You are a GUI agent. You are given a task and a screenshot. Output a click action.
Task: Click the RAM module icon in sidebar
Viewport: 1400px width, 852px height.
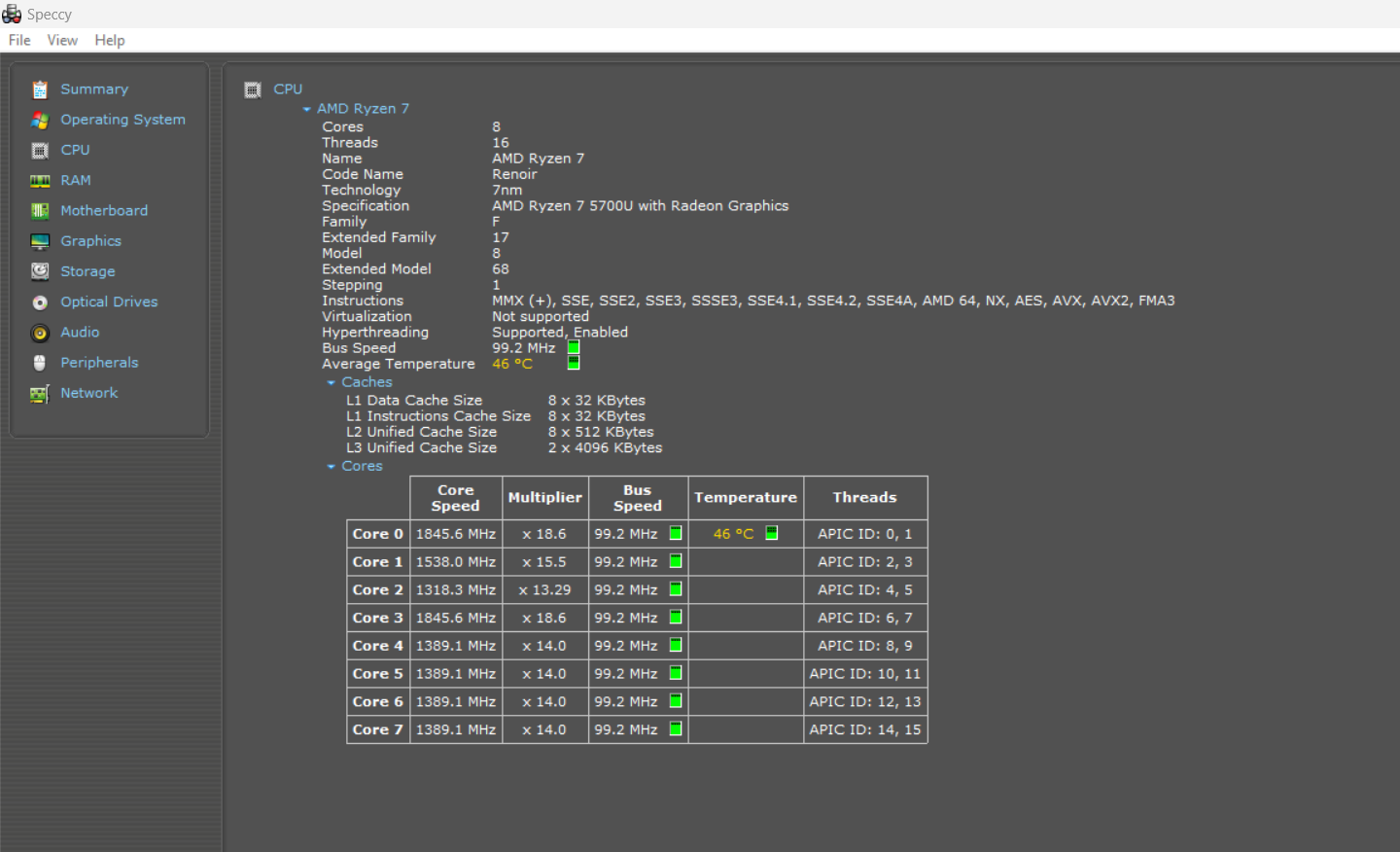(x=40, y=181)
